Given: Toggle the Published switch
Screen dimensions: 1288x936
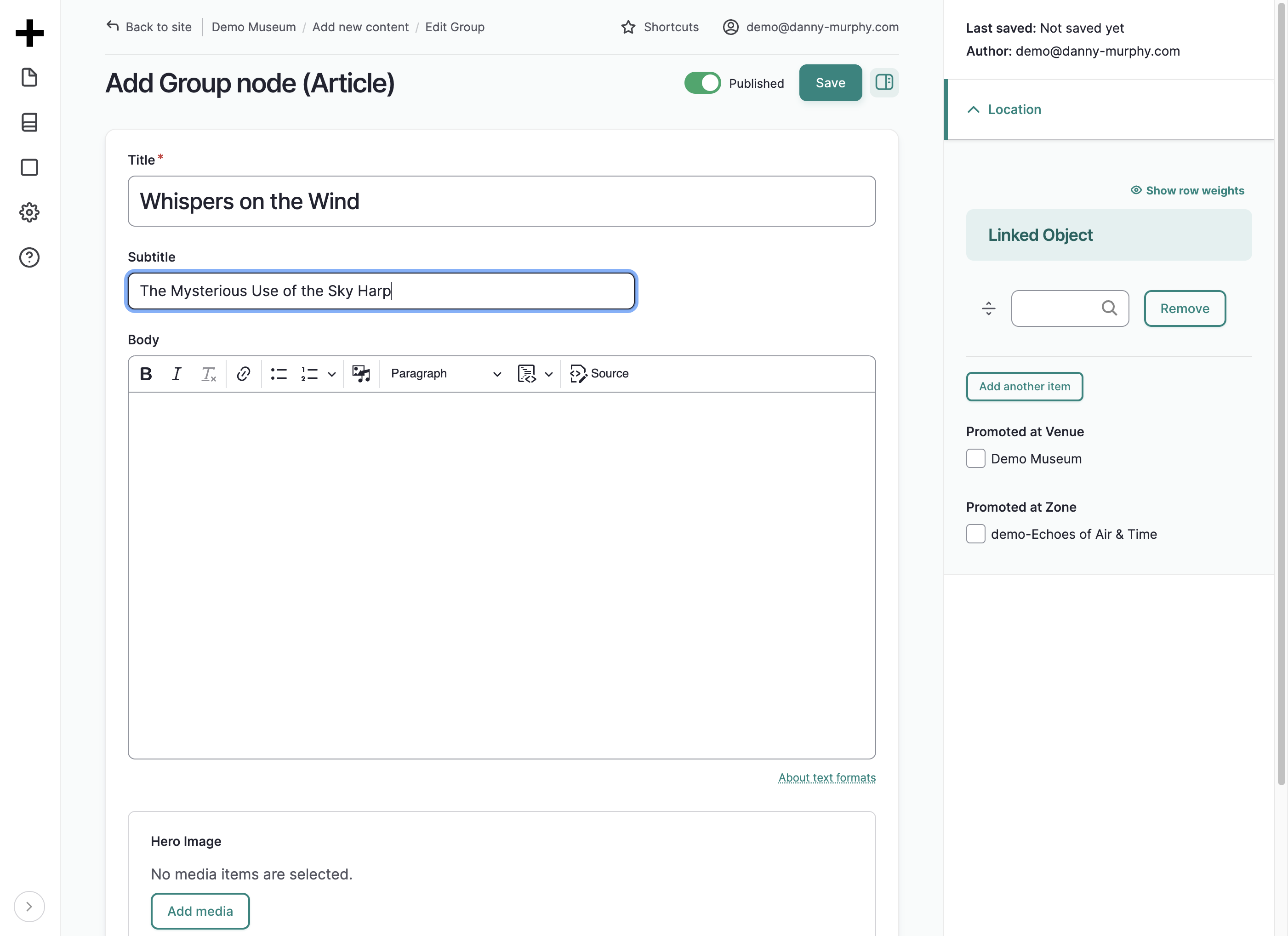Looking at the screenshot, I should (702, 83).
